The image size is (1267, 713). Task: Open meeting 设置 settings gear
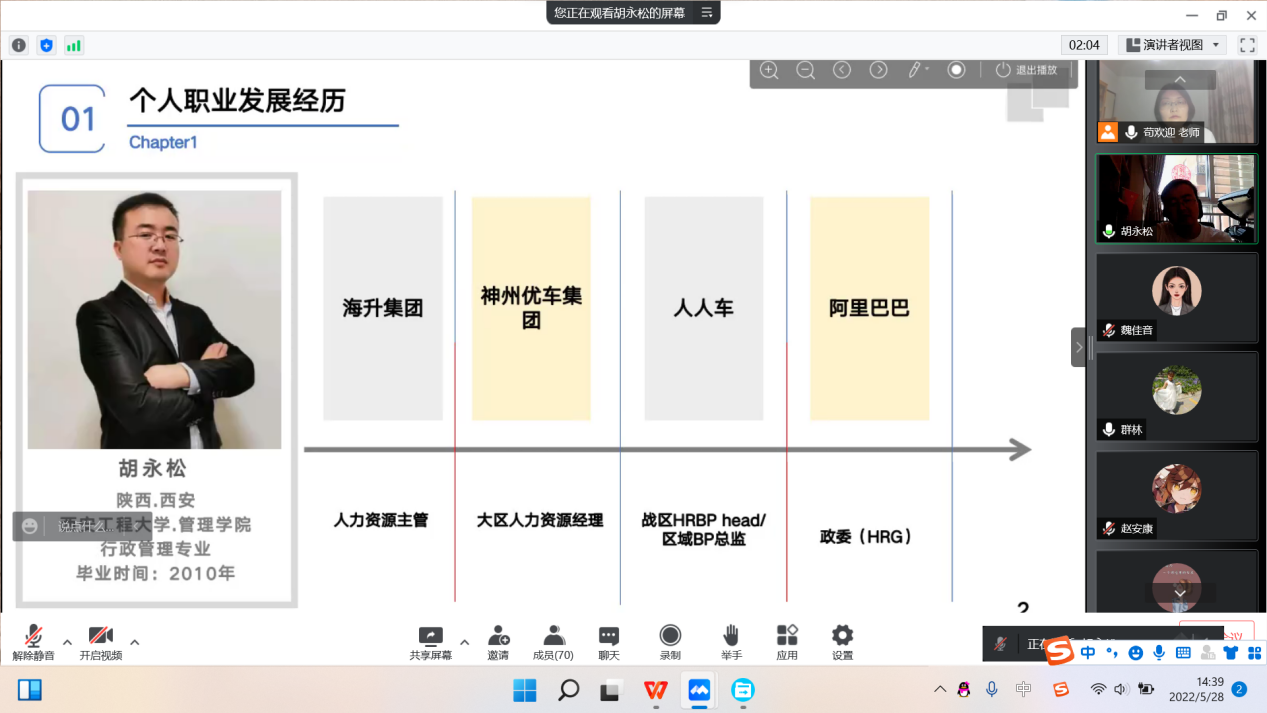[842, 637]
